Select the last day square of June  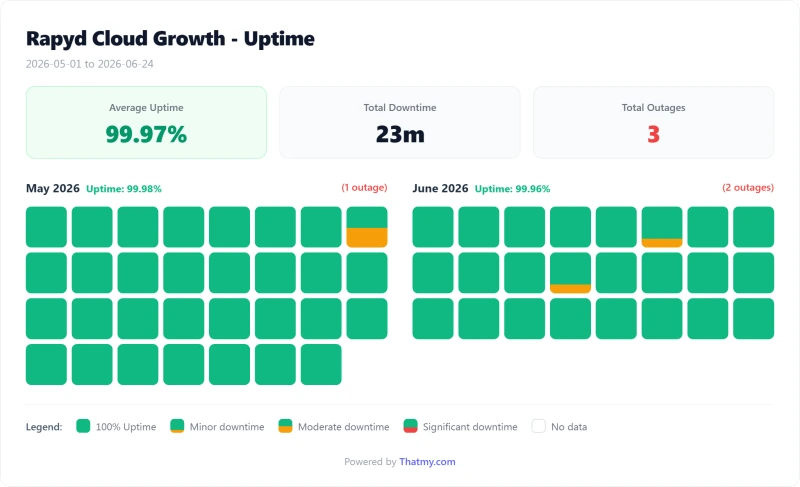(754, 319)
